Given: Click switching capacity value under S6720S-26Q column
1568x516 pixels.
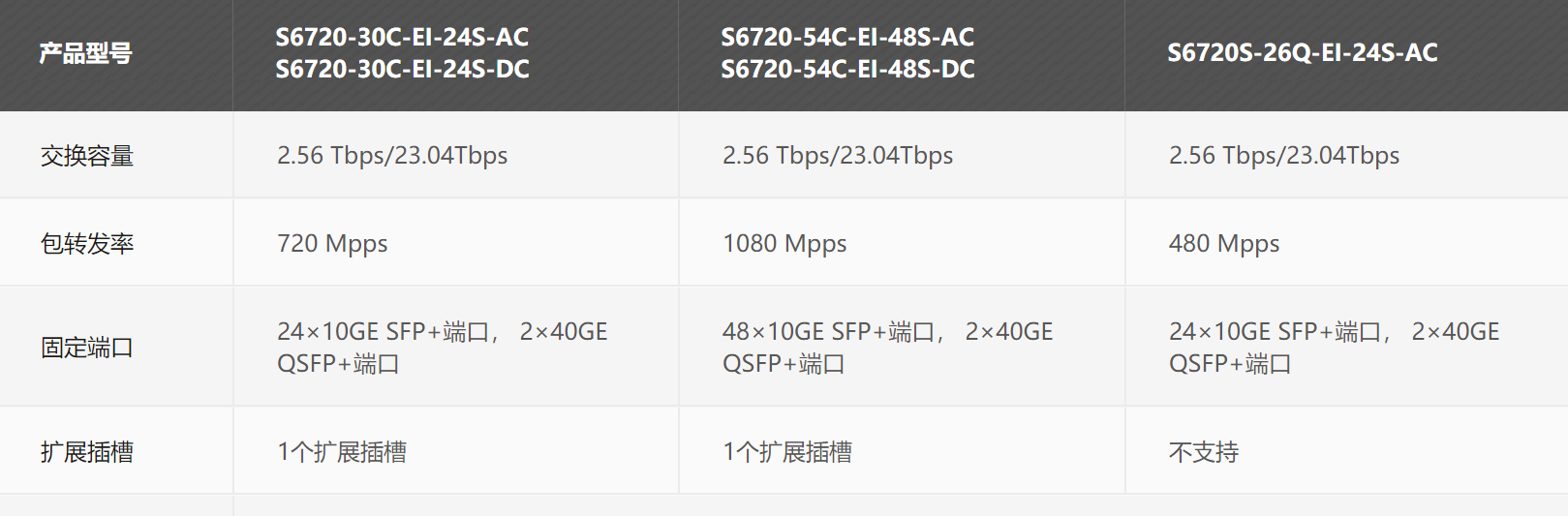Looking at the screenshot, I should point(1284,156).
